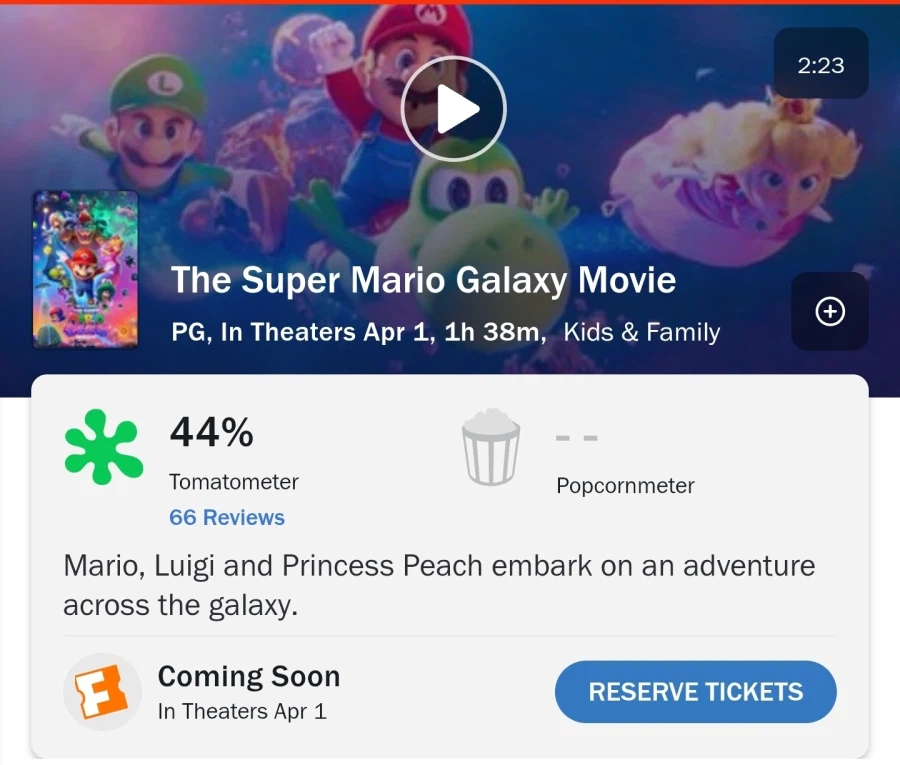900x765 pixels.
Task: Click the empty Popcornmeter dashes score
Action: pyautogui.click(x=577, y=438)
